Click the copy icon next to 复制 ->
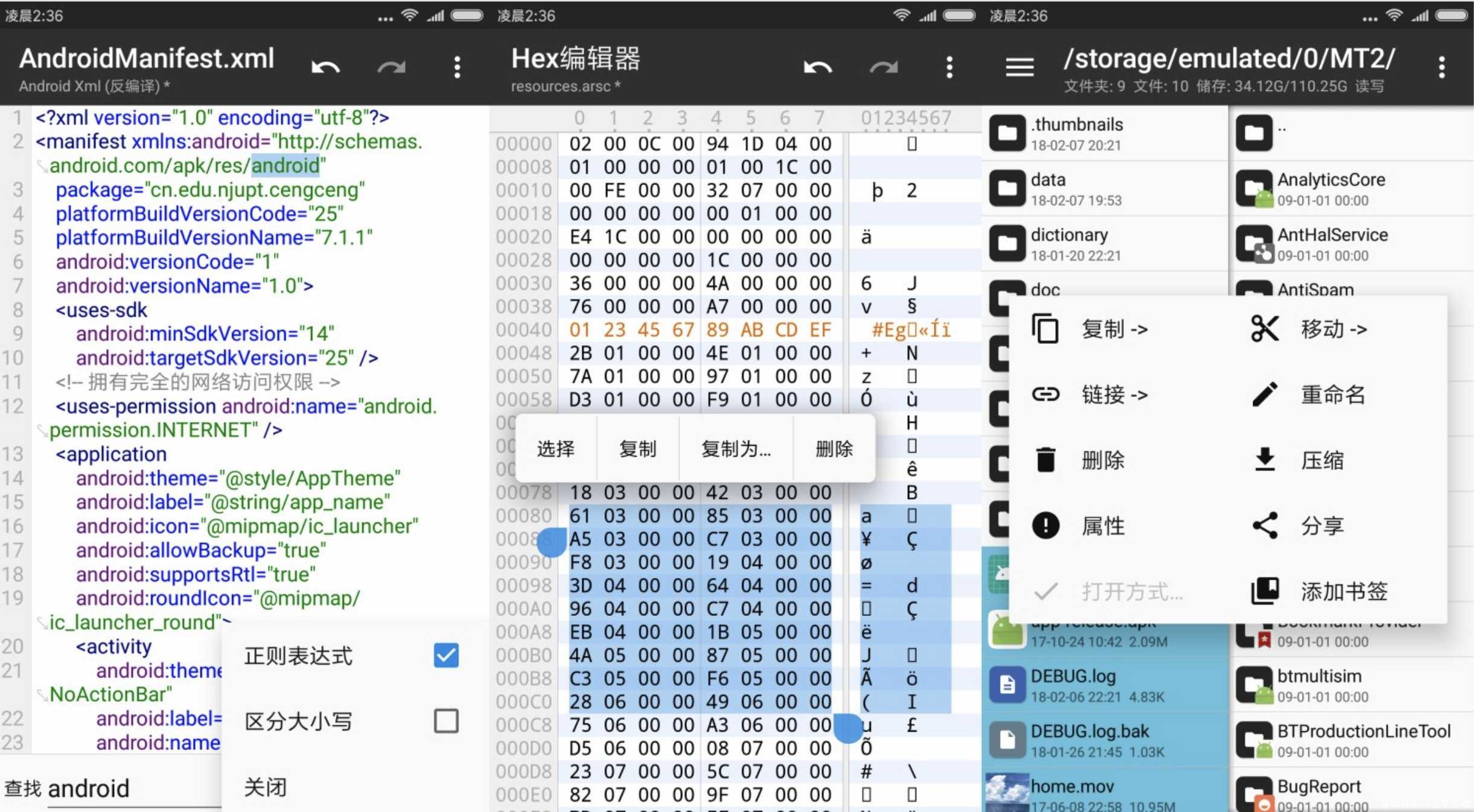This screenshot has height=812, width=1474. tap(1045, 329)
